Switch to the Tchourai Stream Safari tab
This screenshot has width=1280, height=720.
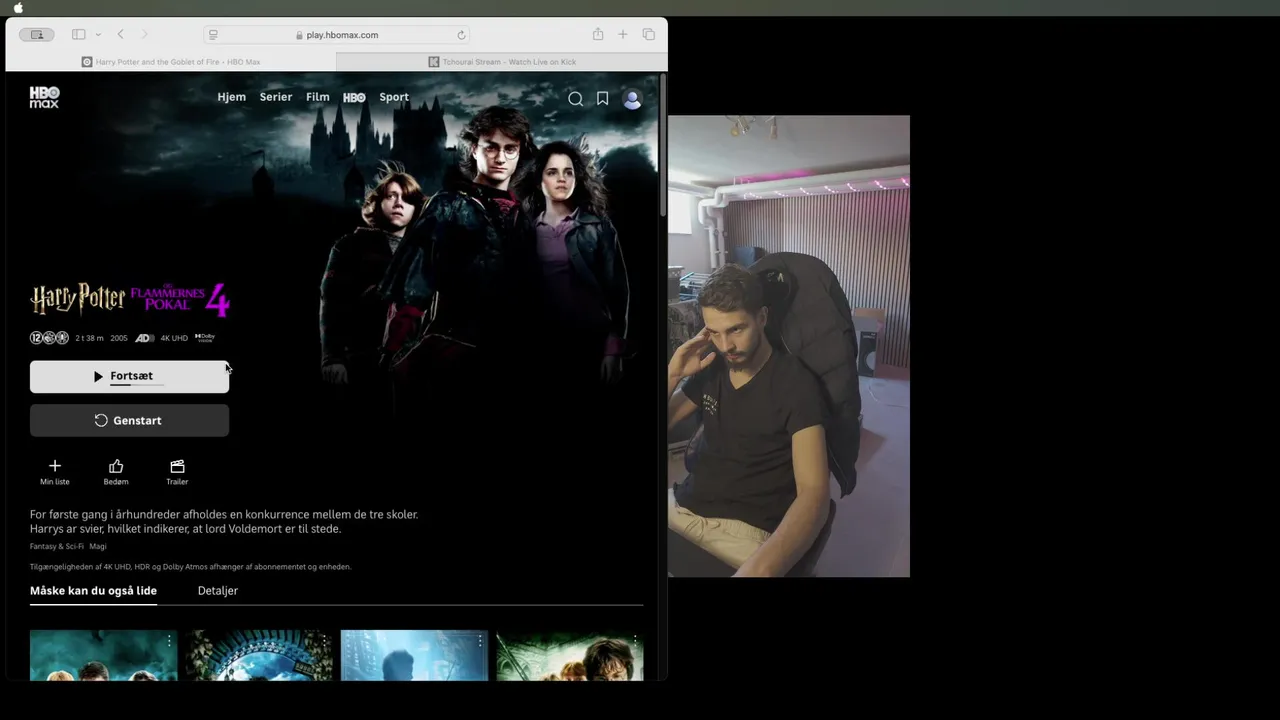pos(502,62)
